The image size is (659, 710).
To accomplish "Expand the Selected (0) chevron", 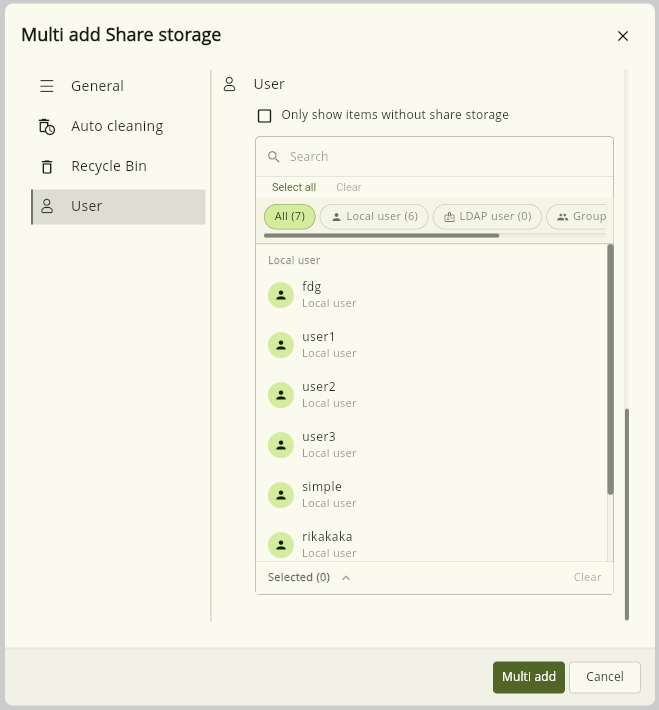I will click(346, 578).
